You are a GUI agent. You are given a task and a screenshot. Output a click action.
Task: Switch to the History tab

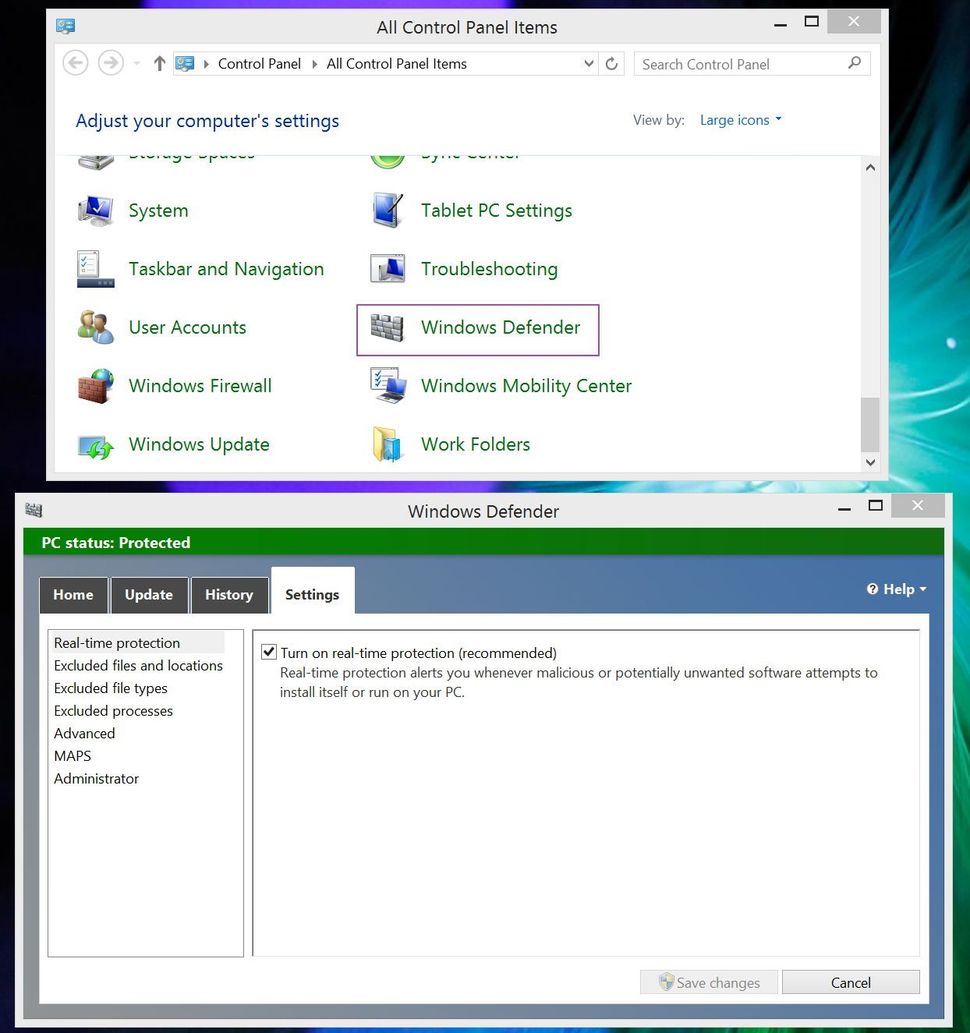pos(229,594)
